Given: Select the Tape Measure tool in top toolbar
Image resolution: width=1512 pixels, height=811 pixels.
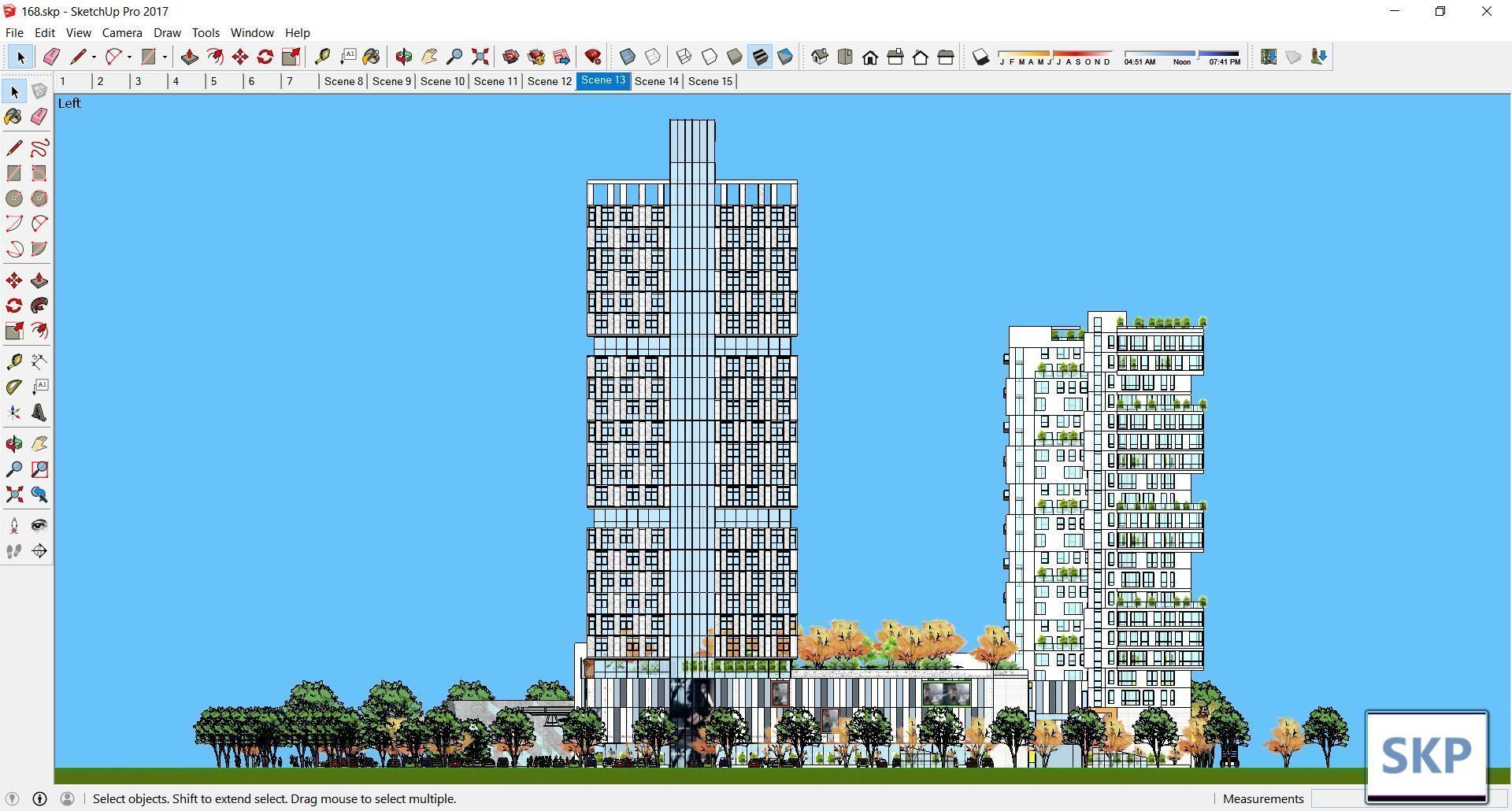Looking at the screenshot, I should [x=322, y=57].
